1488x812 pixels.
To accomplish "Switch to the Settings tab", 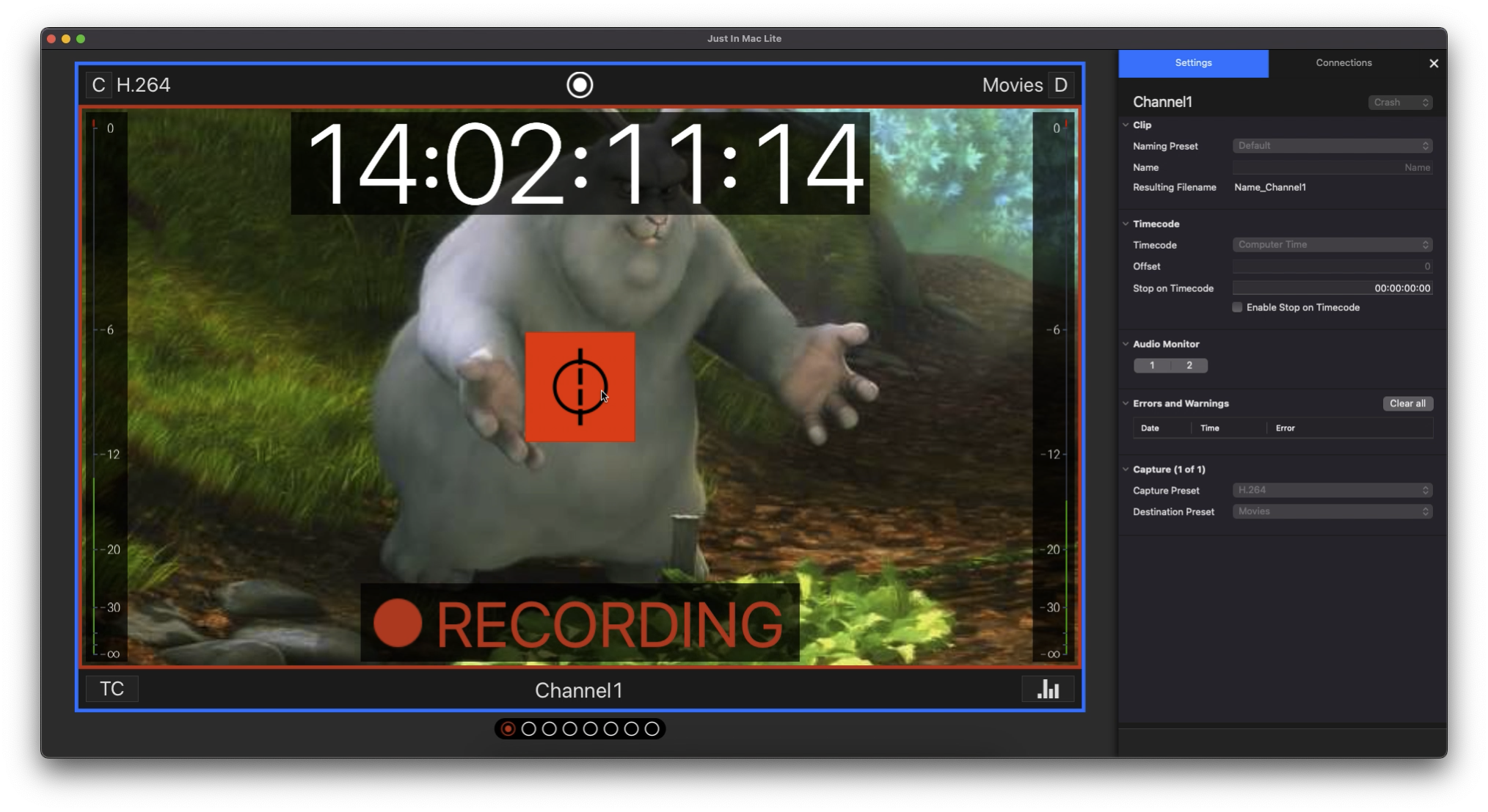I will click(x=1193, y=63).
